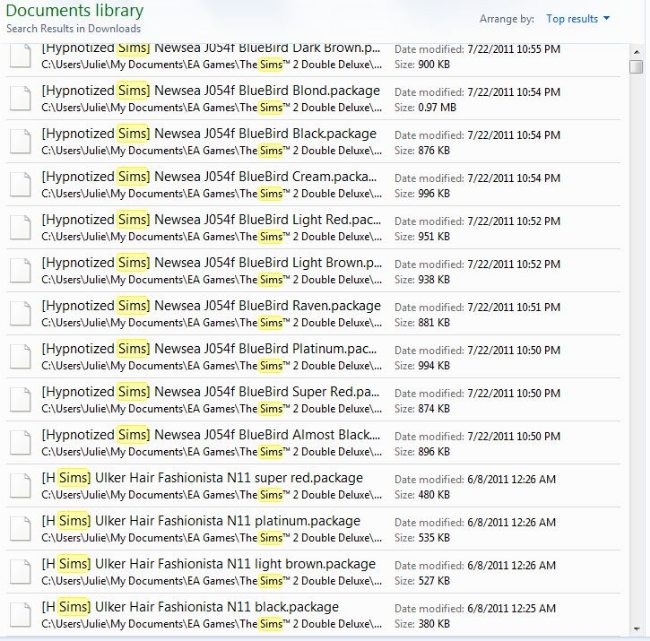Open the Top results arrange-by dropdown
Viewport: 650px width, 641px height.
pos(577,19)
